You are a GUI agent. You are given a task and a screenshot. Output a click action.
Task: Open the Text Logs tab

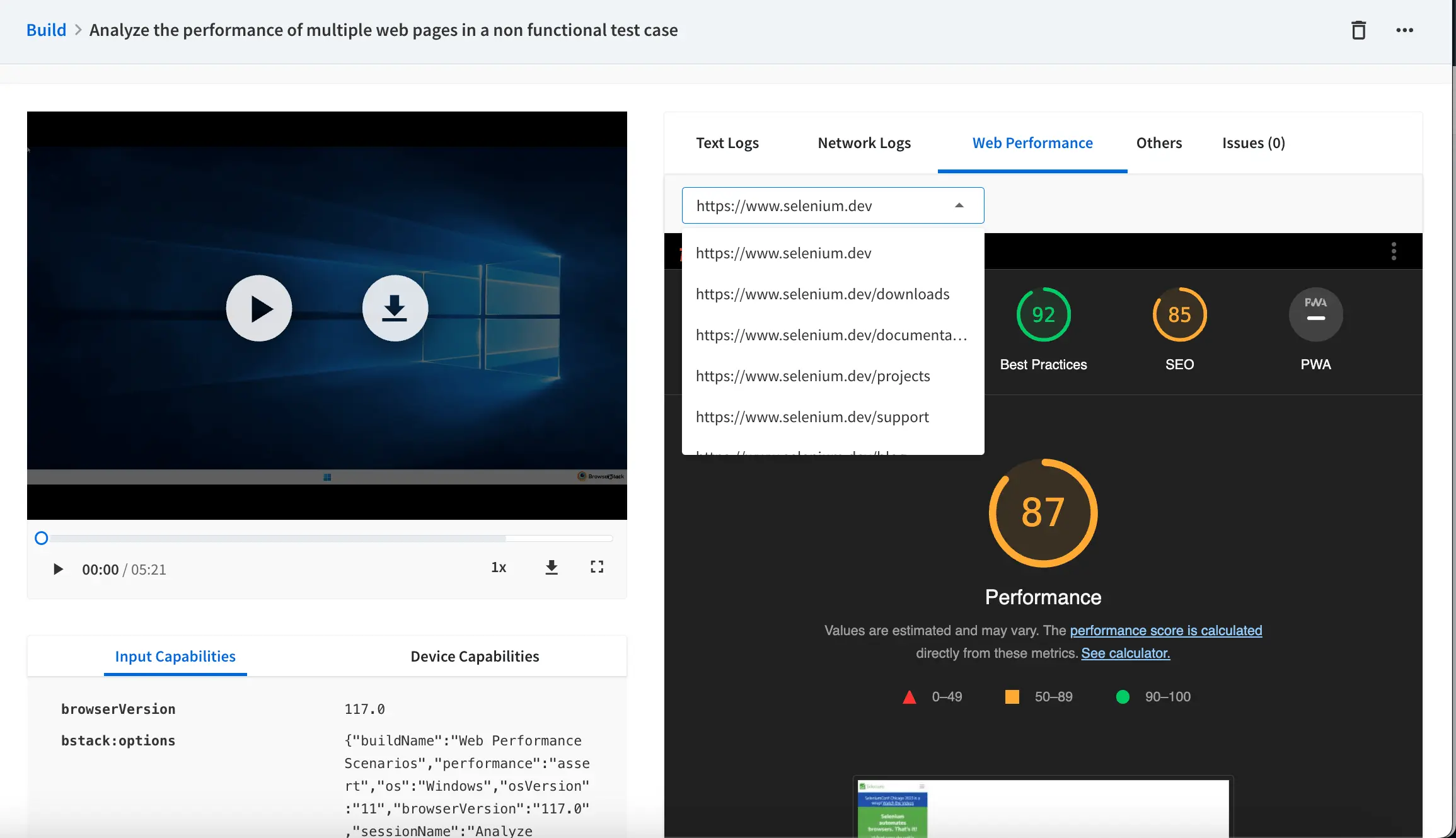[x=727, y=143]
